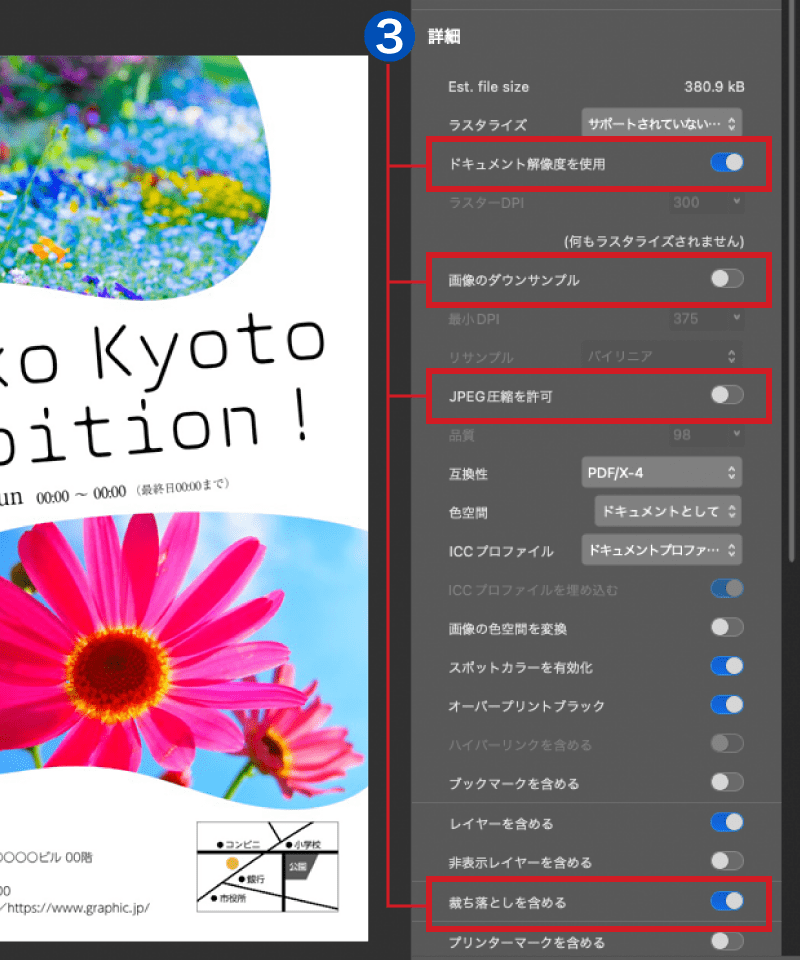Click the blue number 3 step badge
Image resolution: width=800 pixels, height=960 pixels.
(393, 37)
